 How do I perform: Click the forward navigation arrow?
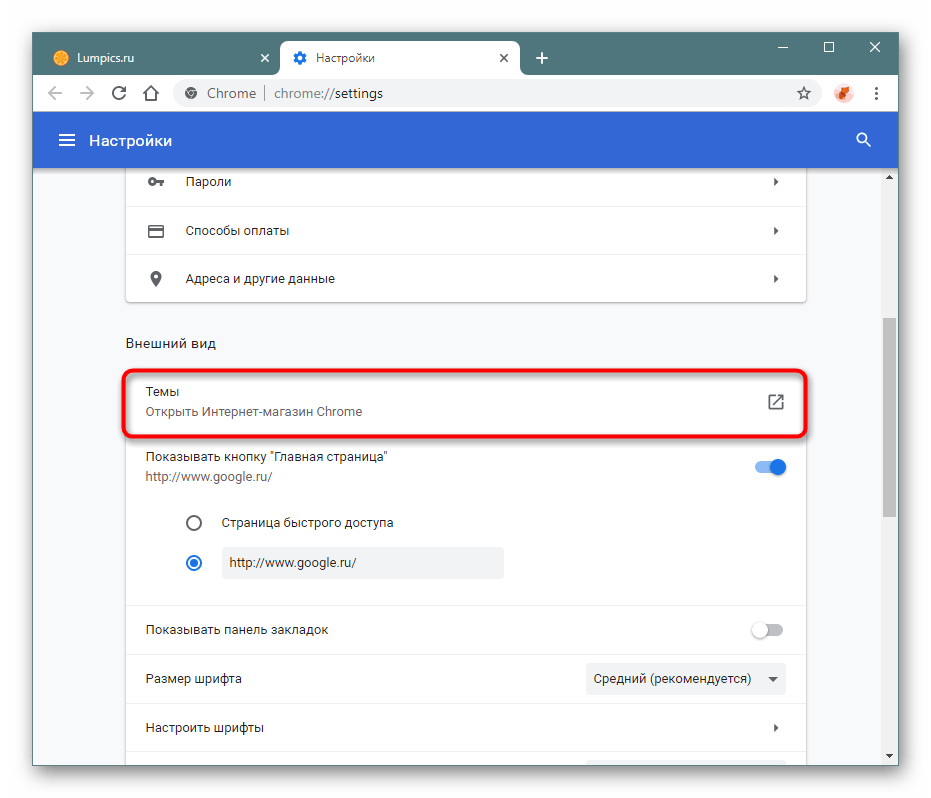point(87,93)
